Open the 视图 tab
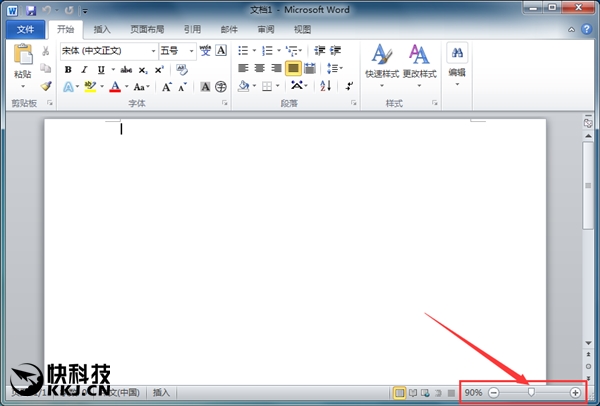 tap(302, 29)
